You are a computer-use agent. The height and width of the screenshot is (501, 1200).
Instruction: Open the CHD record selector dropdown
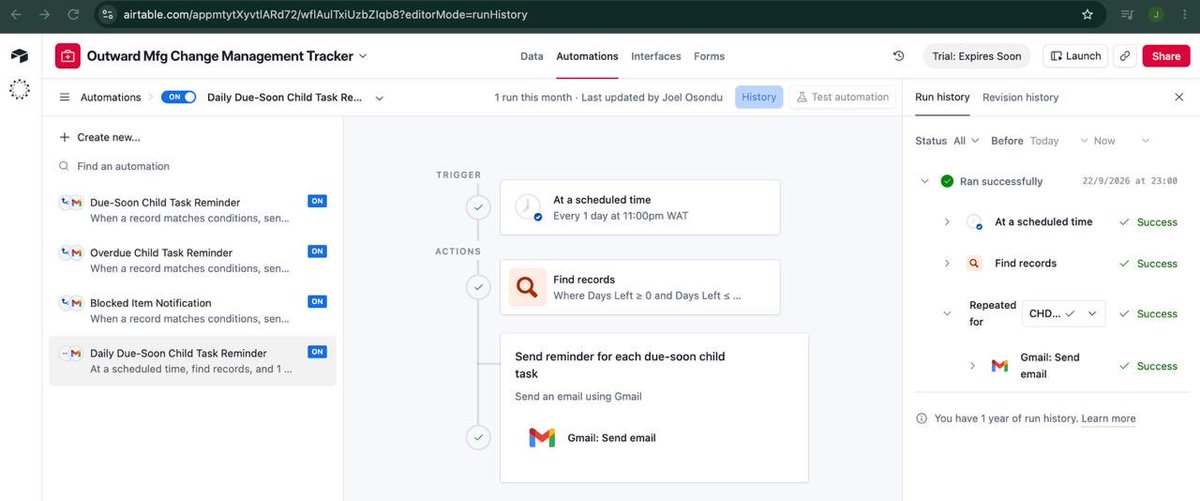coord(1064,313)
